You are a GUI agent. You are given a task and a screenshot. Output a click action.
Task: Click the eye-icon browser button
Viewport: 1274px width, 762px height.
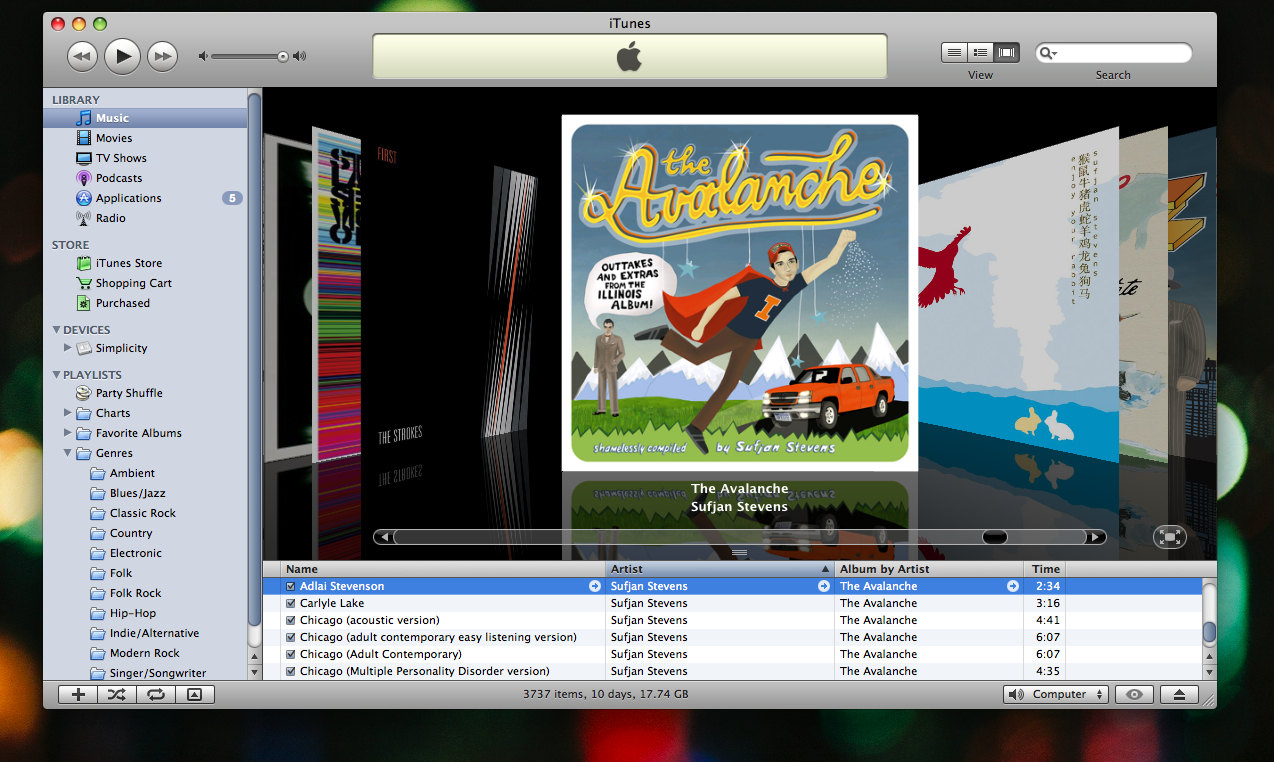pos(1134,695)
